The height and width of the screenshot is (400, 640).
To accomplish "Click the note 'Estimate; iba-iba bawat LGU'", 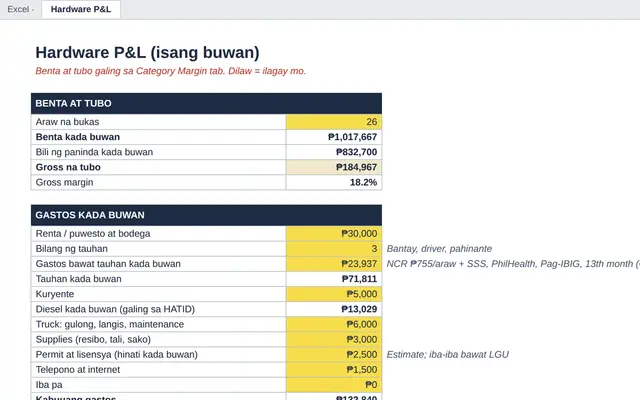I will point(447,354).
